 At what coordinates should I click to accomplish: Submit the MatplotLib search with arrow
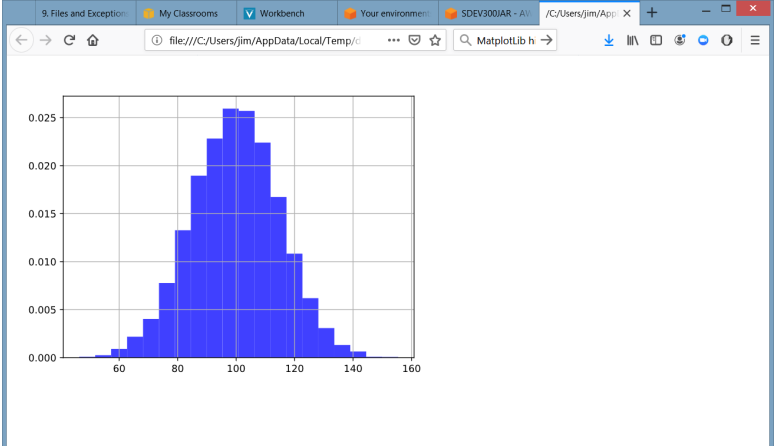(x=546, y=40)
